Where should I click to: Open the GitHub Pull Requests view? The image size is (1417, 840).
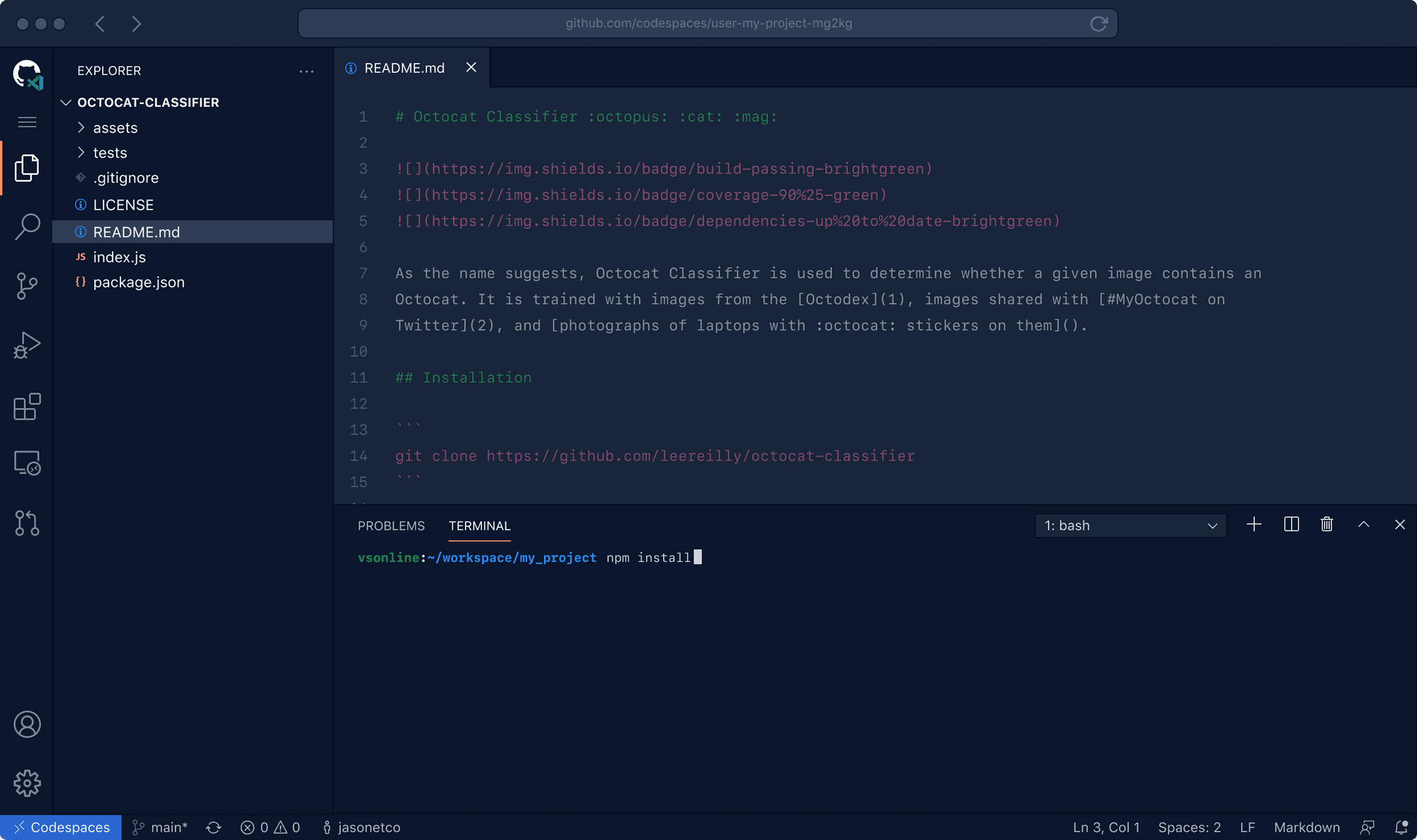click(x=27, y=523)
